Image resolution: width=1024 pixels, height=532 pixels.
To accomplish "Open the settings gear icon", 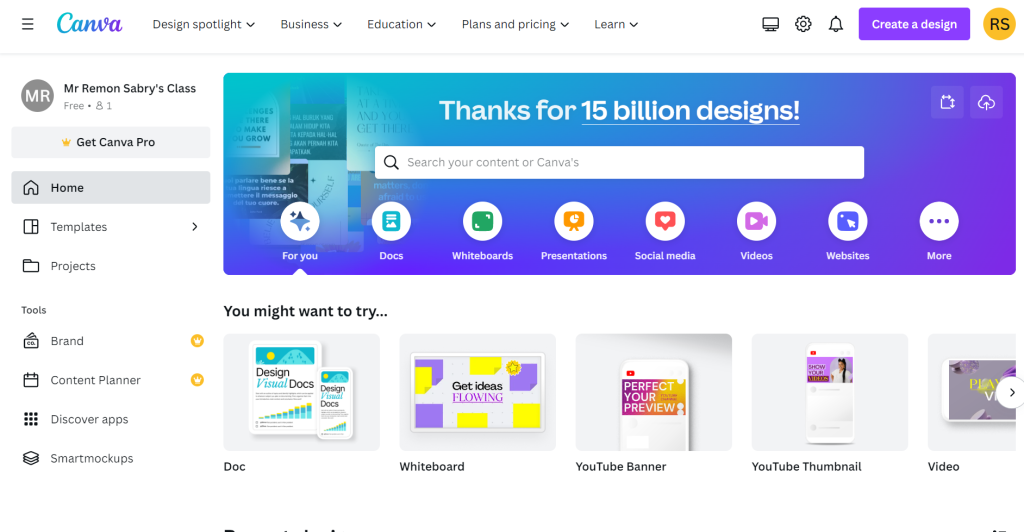I will 803,24.
